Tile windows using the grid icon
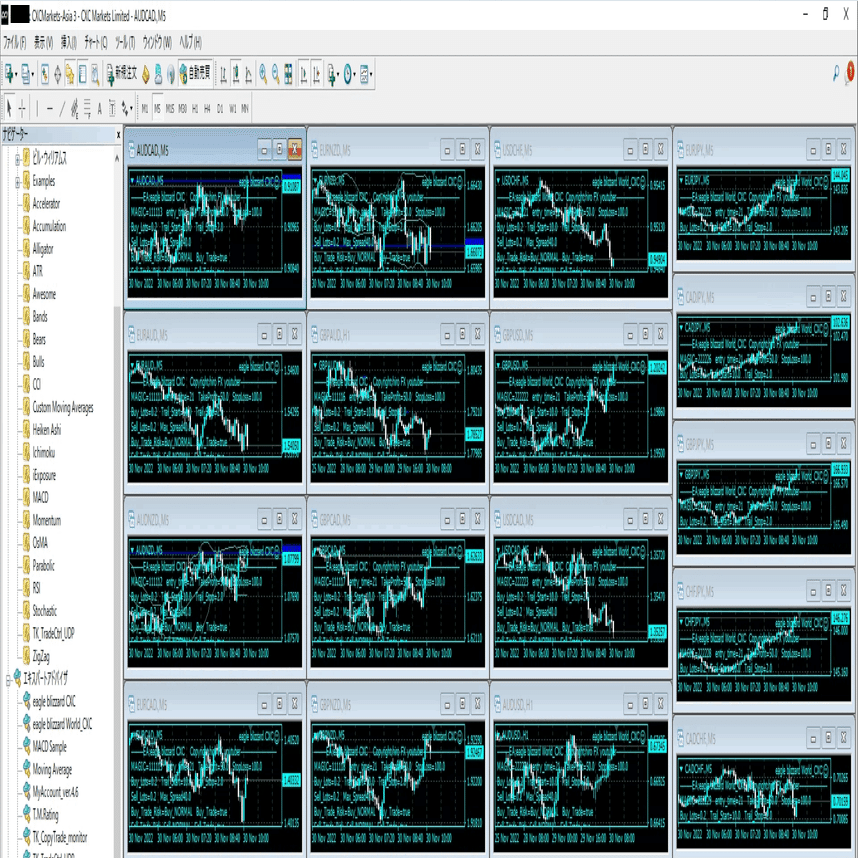 [288, 74]
